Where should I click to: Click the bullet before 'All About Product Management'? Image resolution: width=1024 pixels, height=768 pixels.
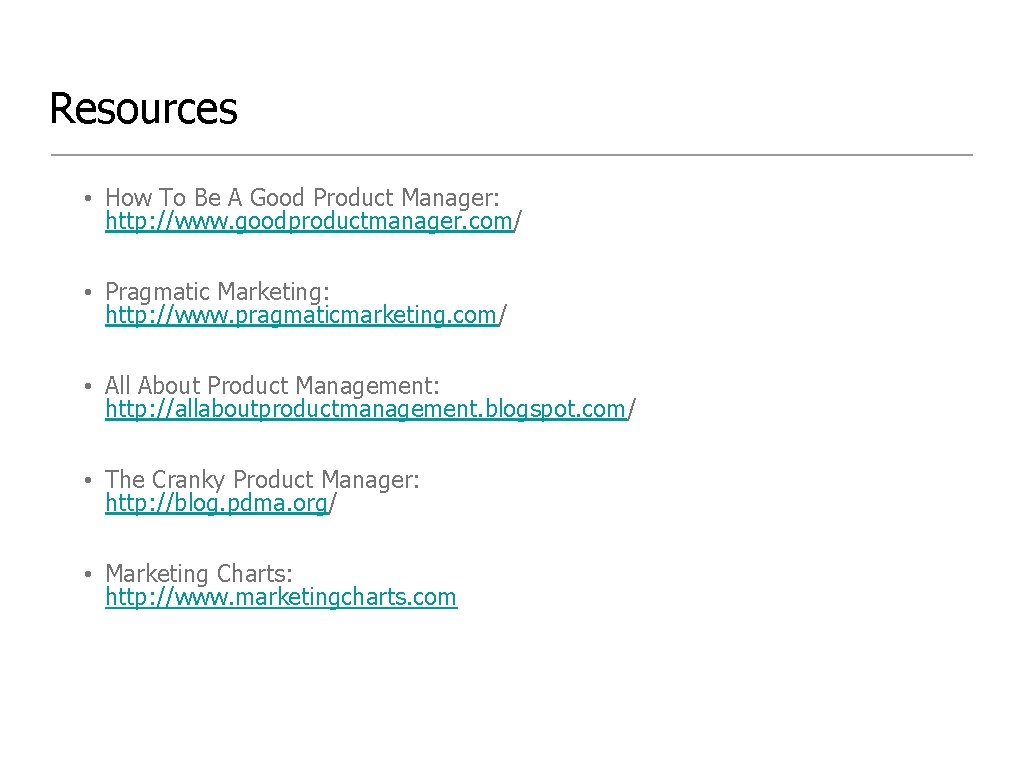pos(89,386)
